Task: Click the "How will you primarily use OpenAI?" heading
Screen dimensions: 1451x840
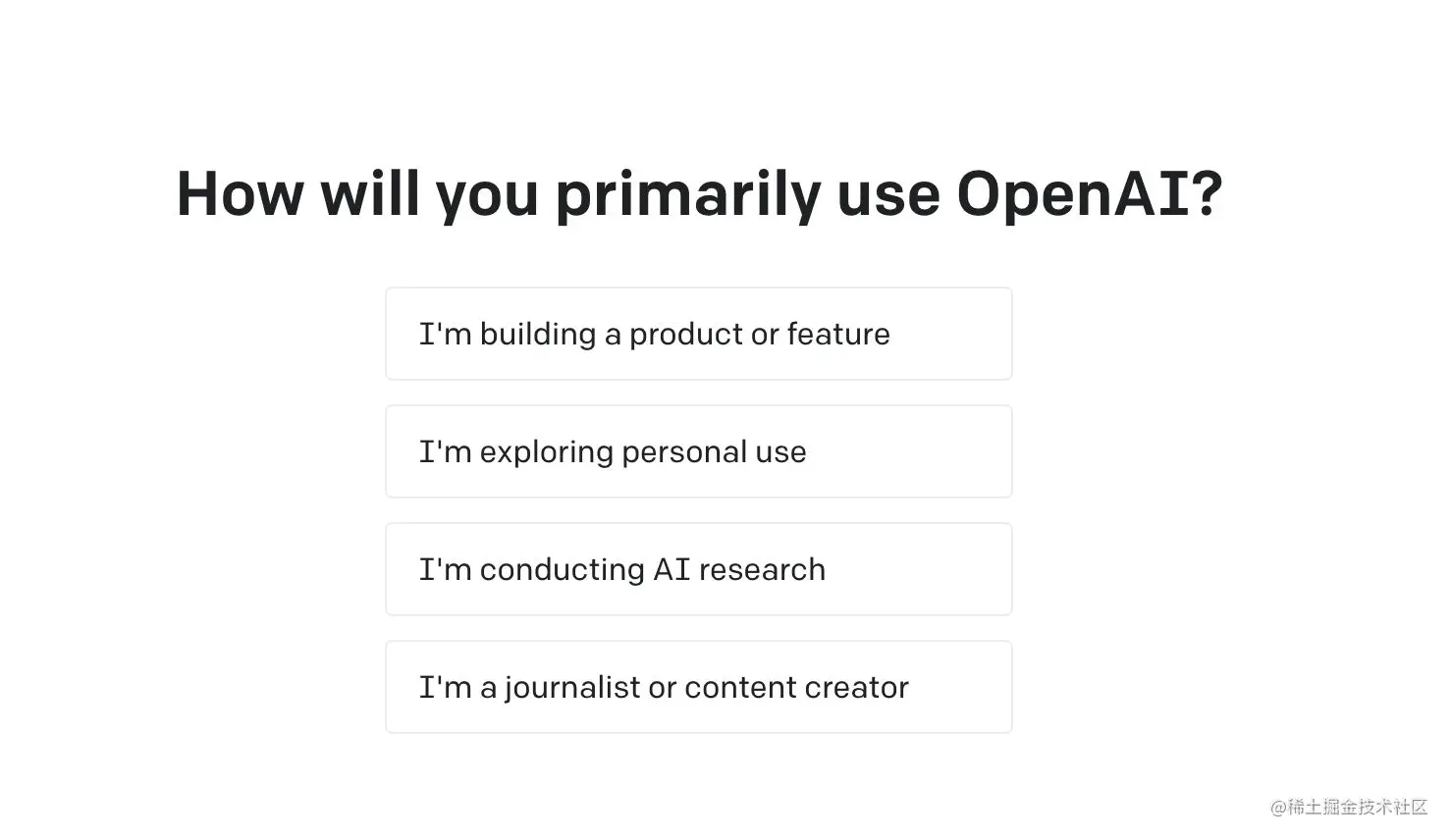Action: 699,193
